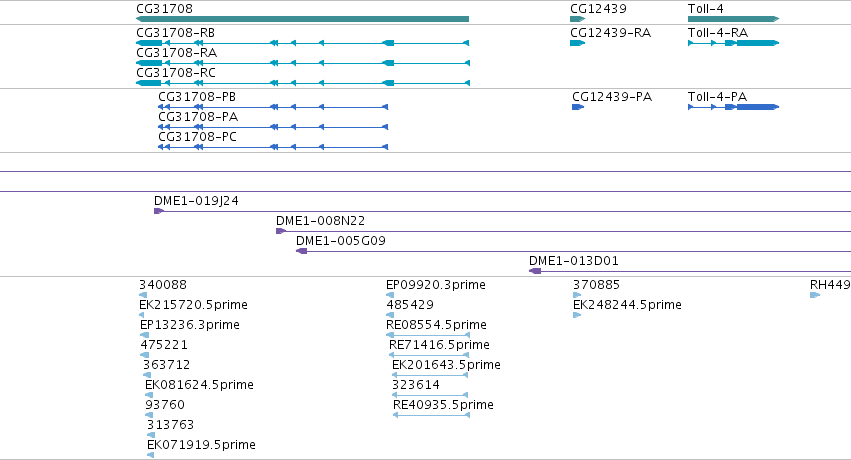Screen dimensions: 851x460
Task: Click the EK215720.5prime EST label
Action: point(193,305)
